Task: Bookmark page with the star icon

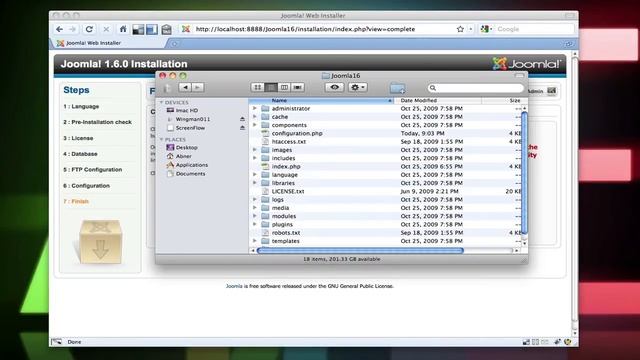Action: 460,29
